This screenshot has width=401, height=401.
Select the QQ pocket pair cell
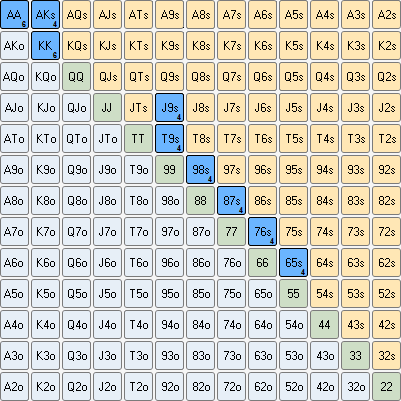coord(76,76)
